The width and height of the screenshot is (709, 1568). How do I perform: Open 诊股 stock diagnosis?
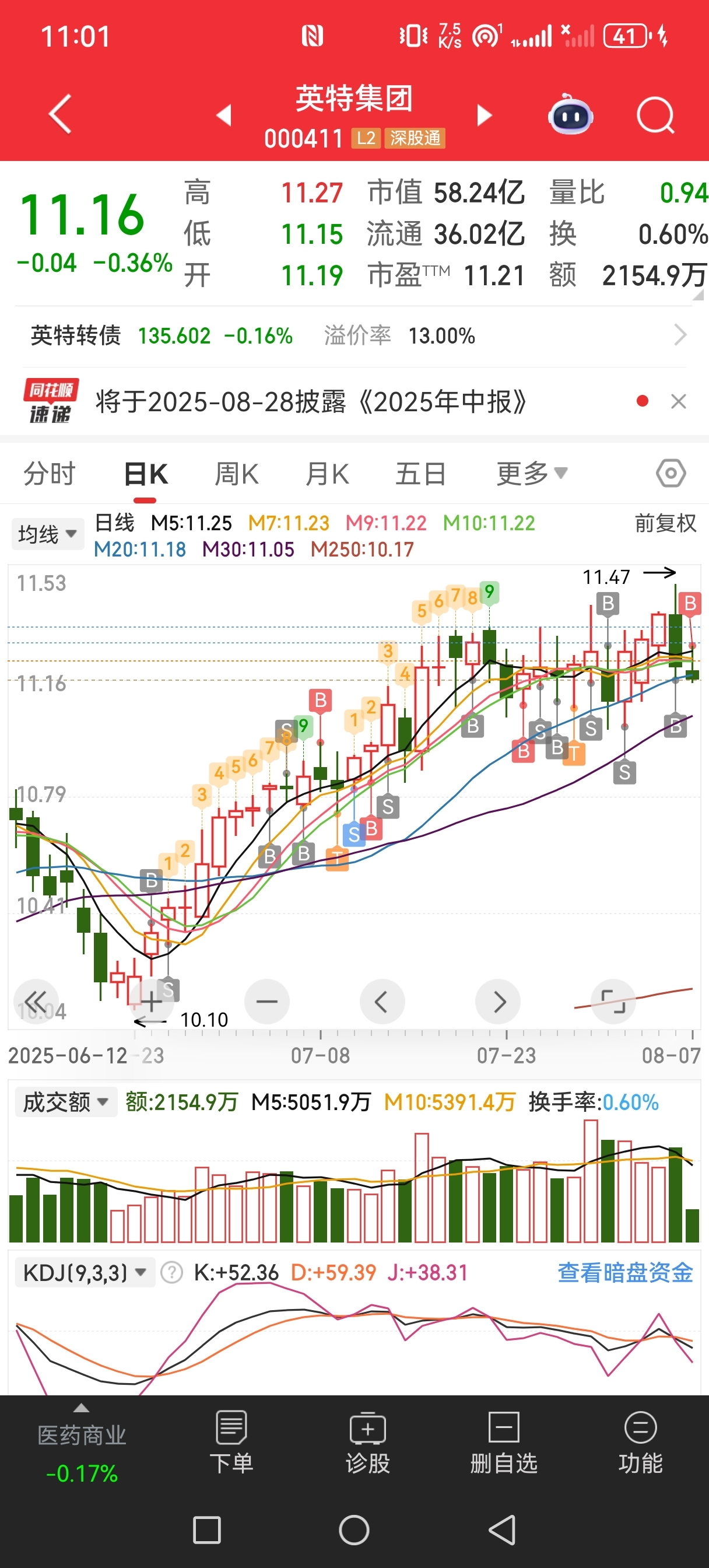(x=367, y=1443)
